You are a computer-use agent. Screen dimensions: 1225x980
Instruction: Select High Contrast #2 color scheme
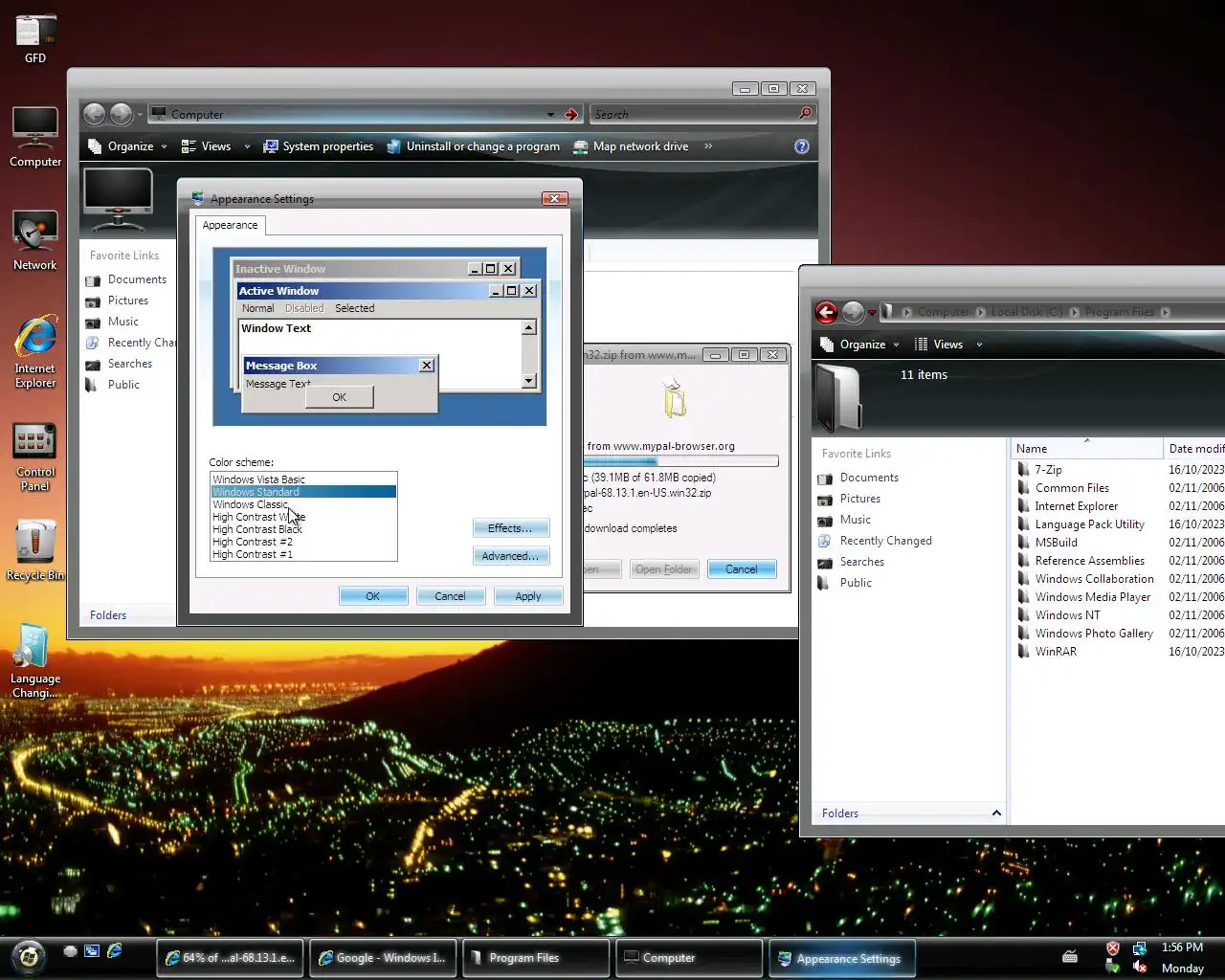pos(303,542)
